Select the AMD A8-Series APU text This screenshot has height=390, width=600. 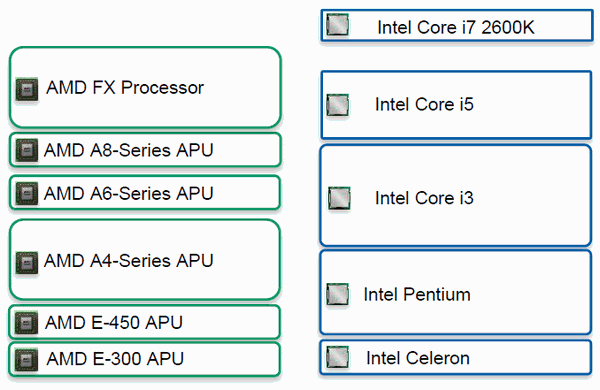(129, 150)
